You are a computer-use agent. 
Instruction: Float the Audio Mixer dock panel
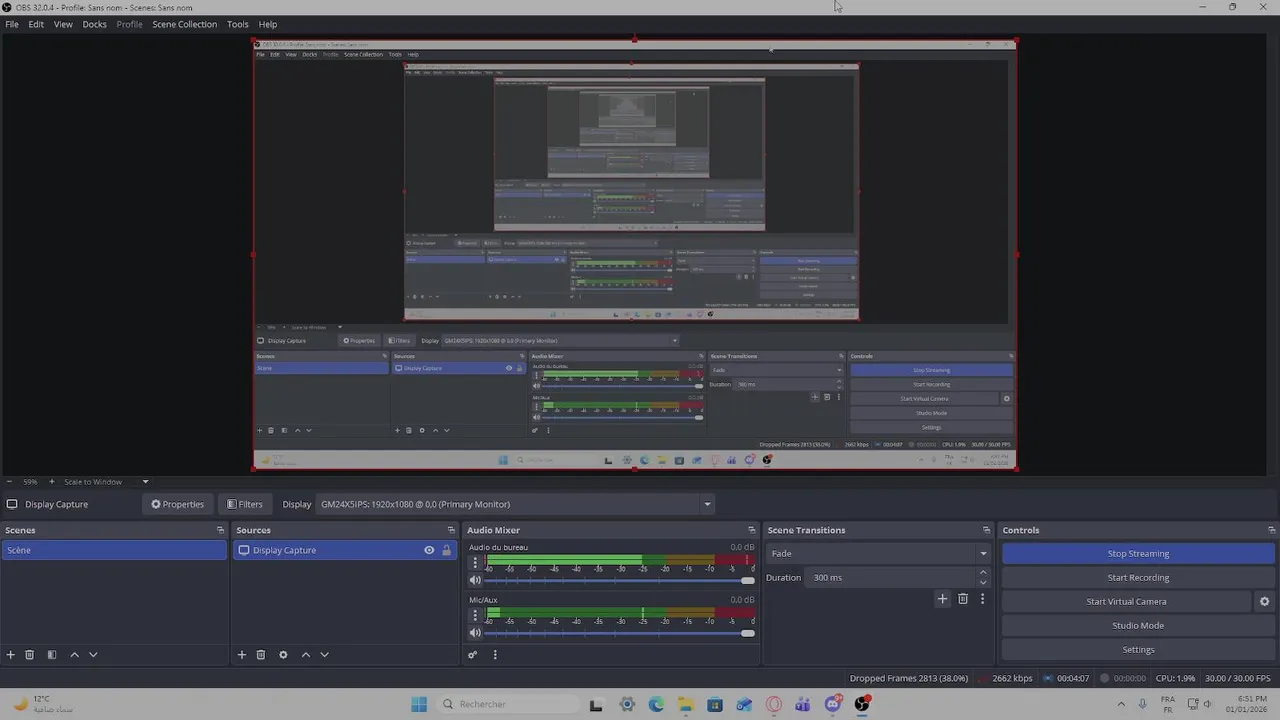[x=751, y=530]
